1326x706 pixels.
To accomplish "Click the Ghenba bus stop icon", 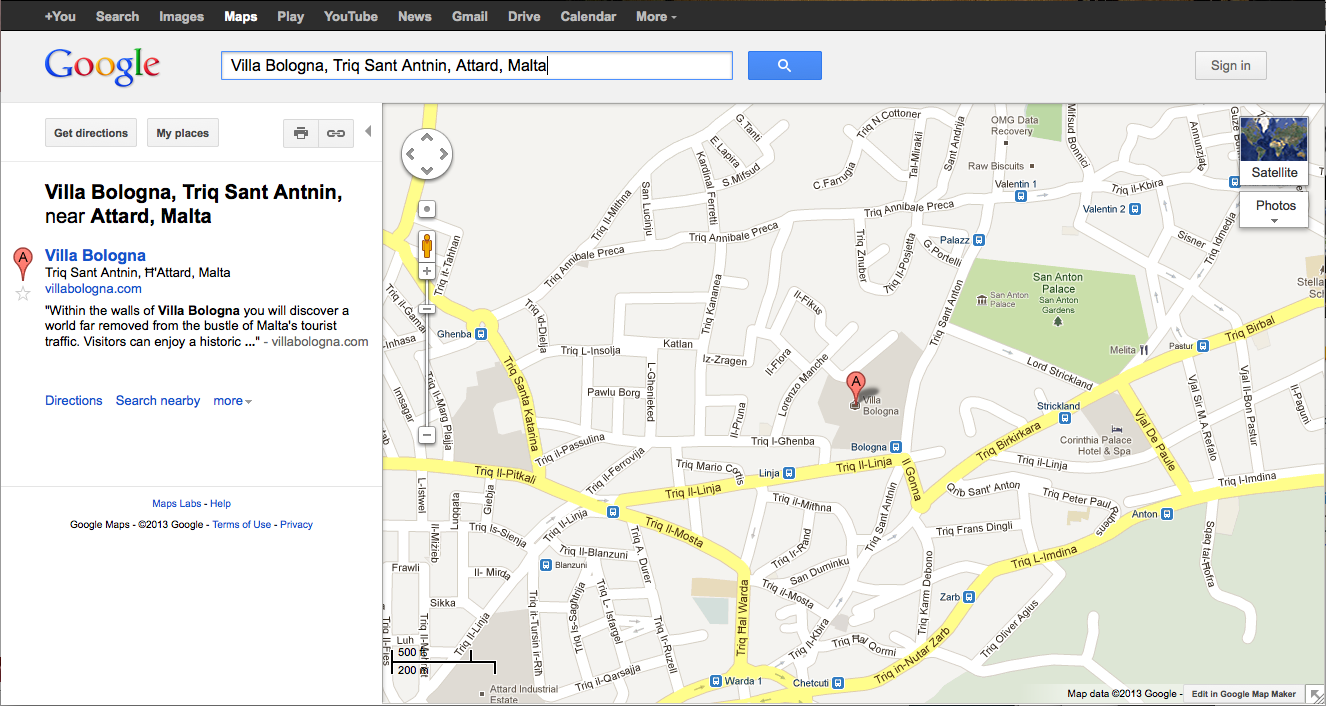I will pos(481,334).
